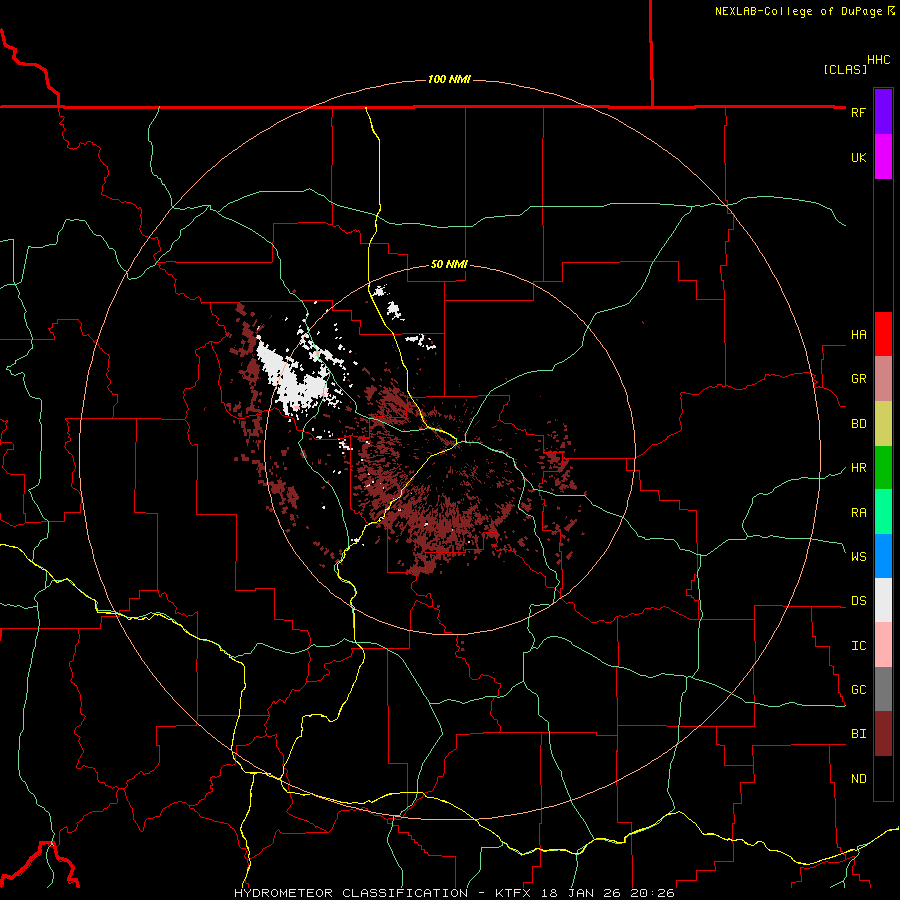Click the 'BI' legend label
Image resolution: width=900 pixels, height=900 pixels.
[x=858, y=734]
